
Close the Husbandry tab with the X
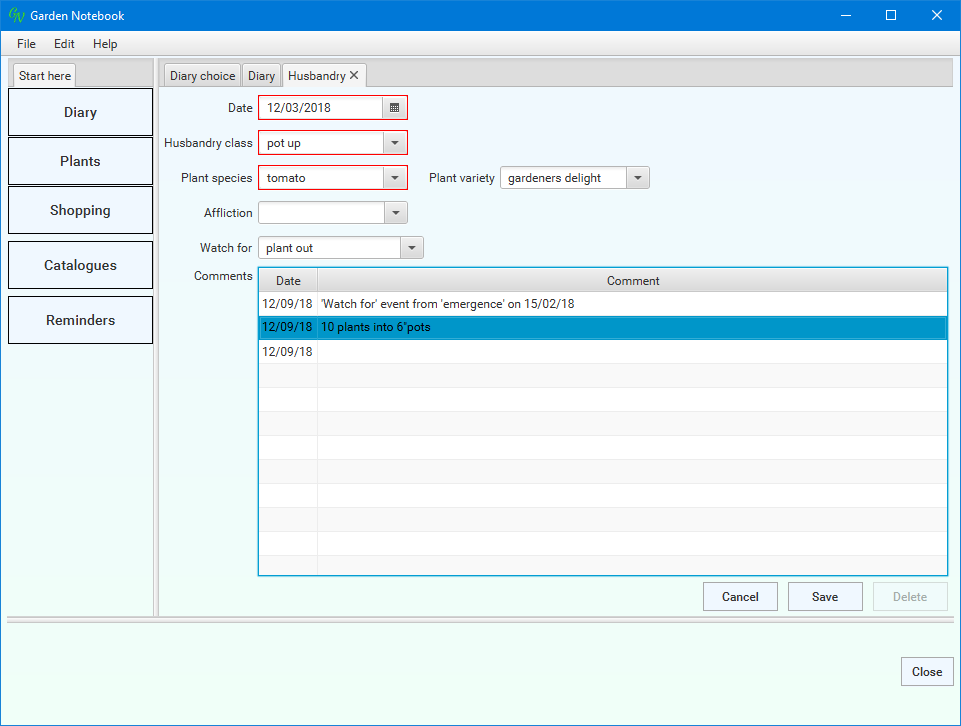pos(354,75)
